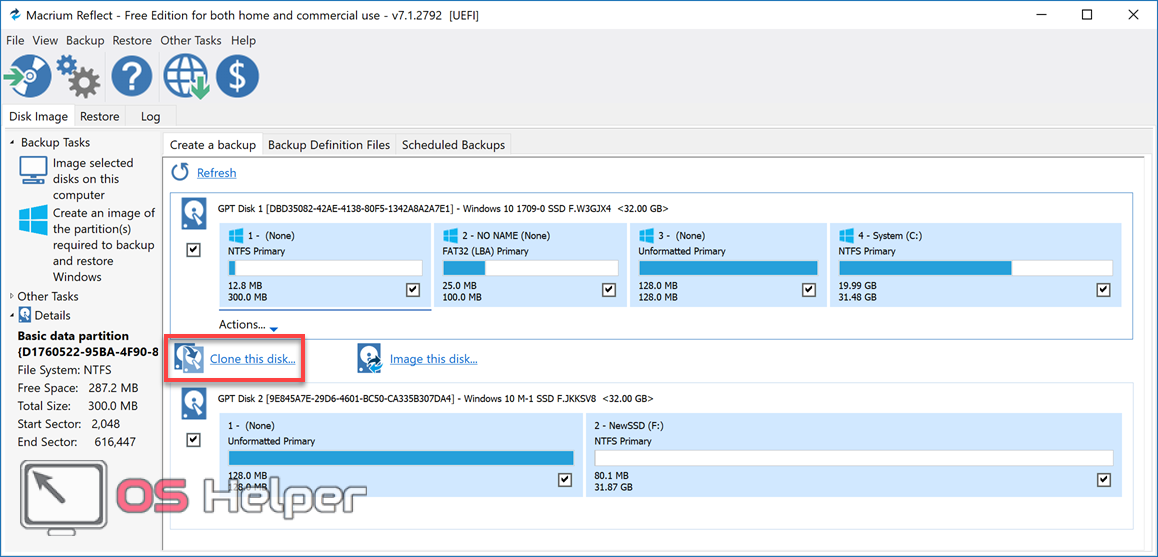The height and width of the screenshot is (557, 1158).
Task: Click the Image this disk link
Action: 433,359
